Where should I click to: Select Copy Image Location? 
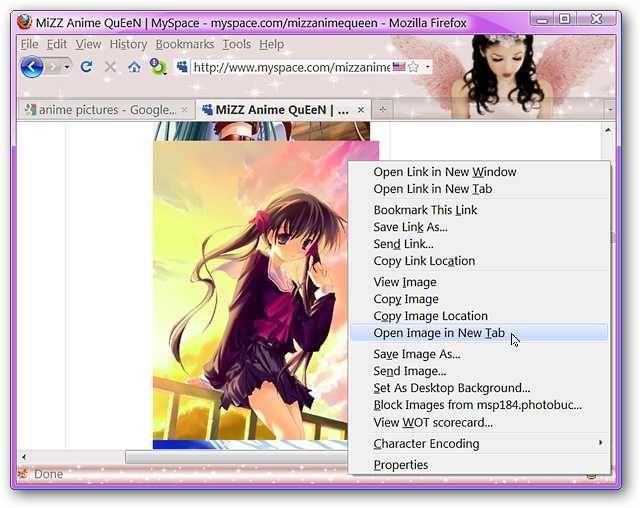coord(430,316)
